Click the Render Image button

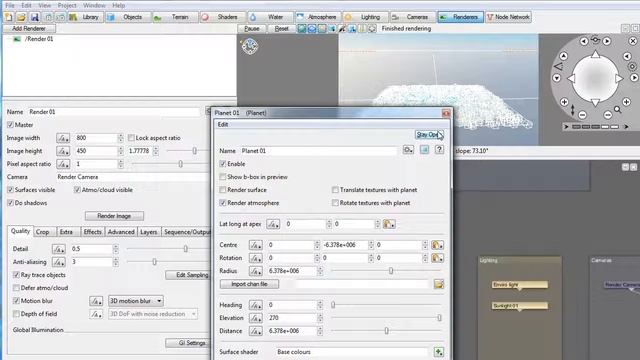tap(114, 216)
